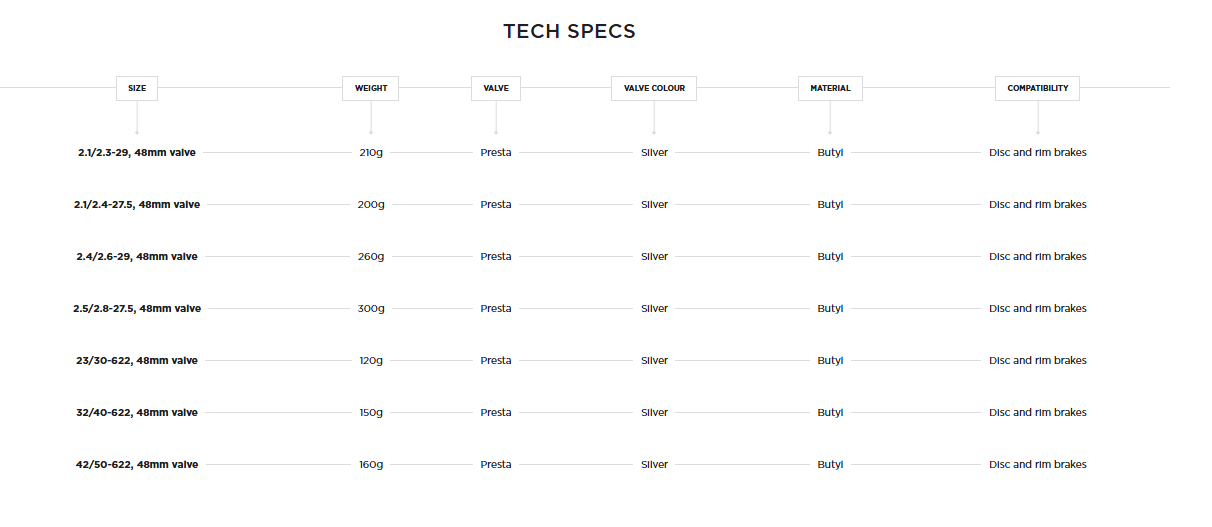Click the 160g weight value

371,465
